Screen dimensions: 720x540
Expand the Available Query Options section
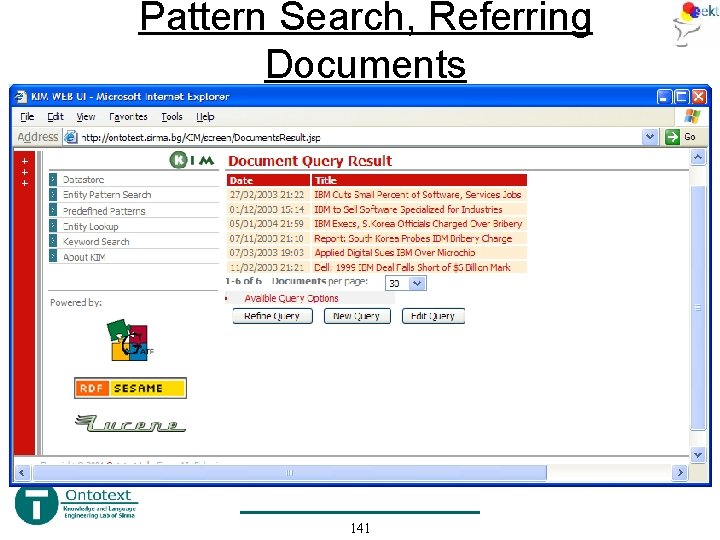coord(291,298)
